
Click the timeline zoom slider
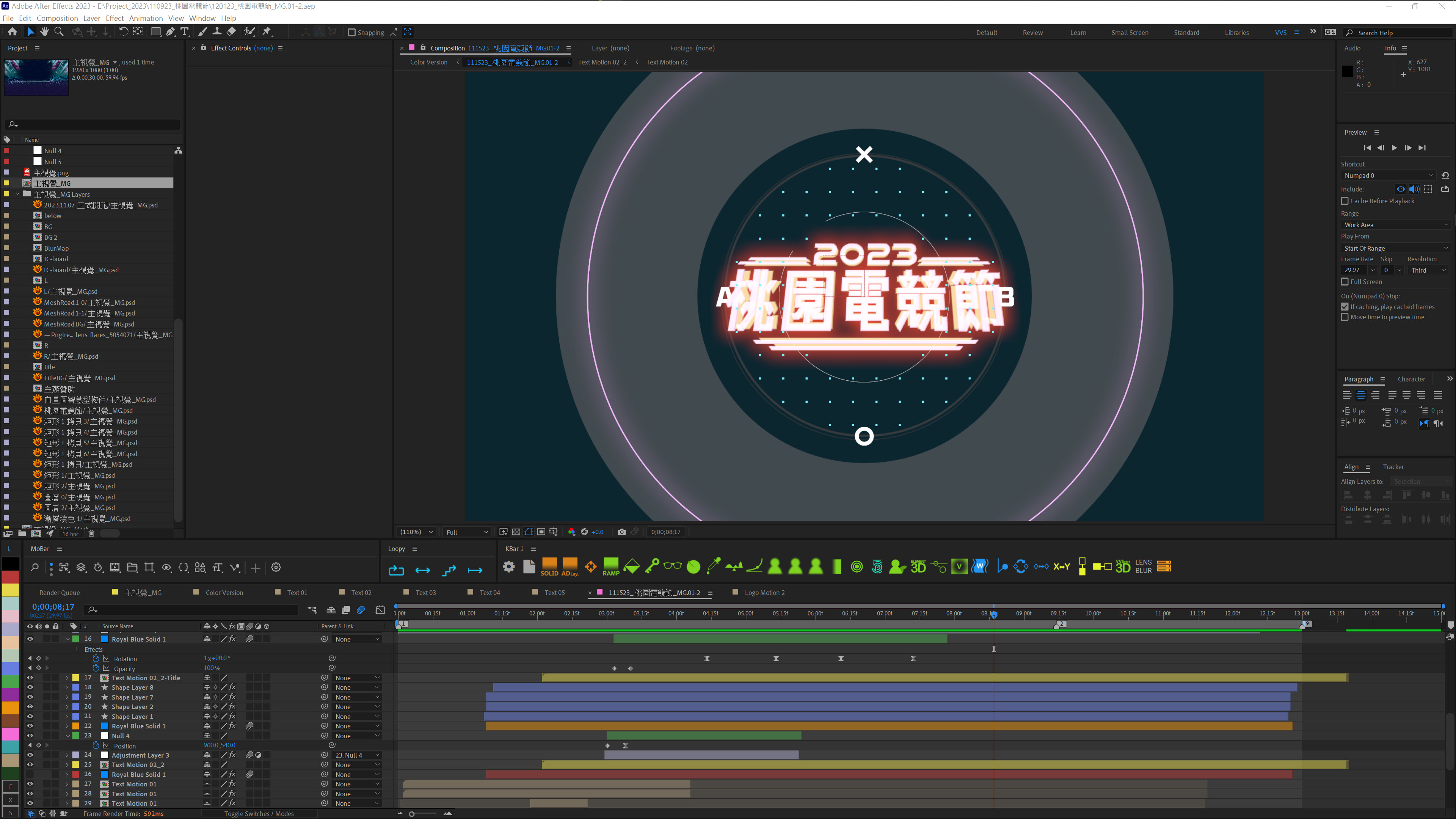[413, 814]
